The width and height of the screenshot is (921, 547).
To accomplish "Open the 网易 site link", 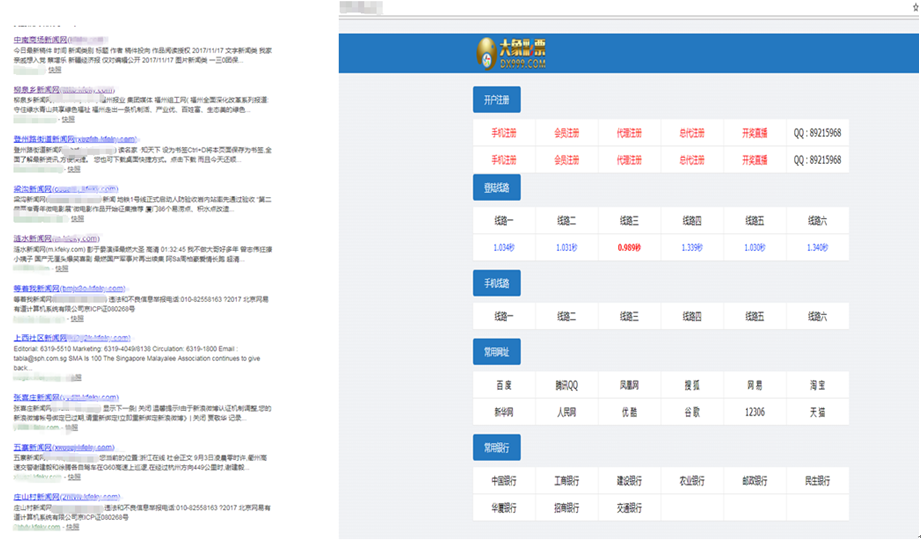I will tap(755, 385).
